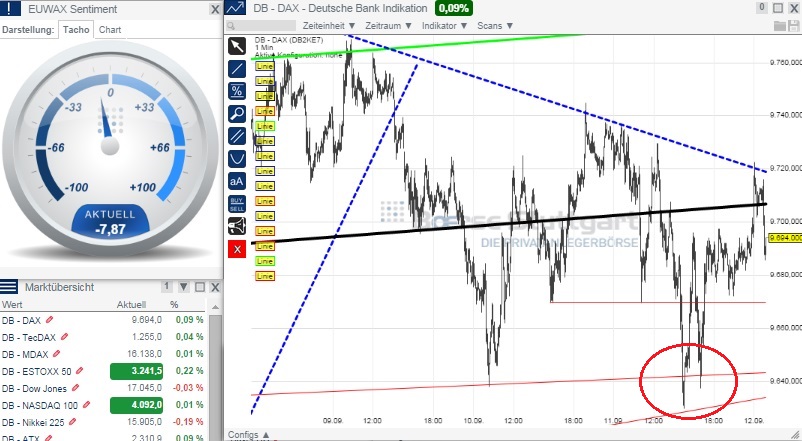Click the green 0,09% badge in chart title
The image size is (802, 441).
(454, 9)
